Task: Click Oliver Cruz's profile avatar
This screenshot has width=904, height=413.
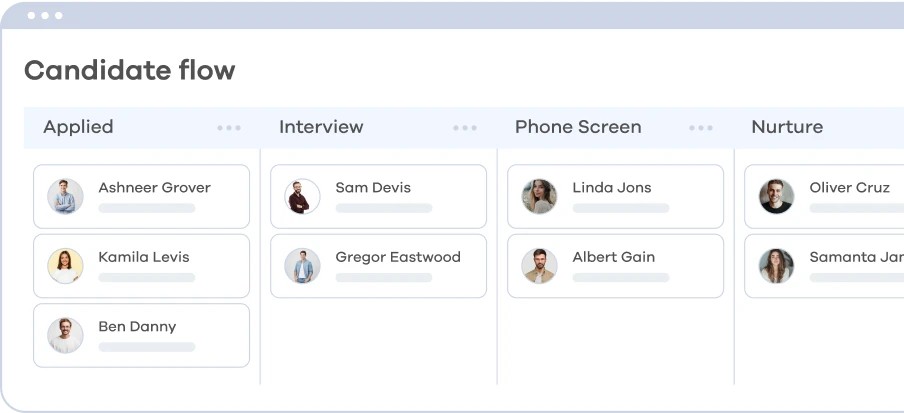Action: [776, 196]
